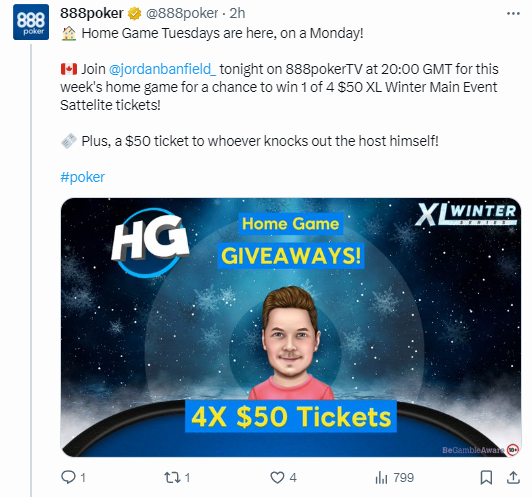Open the reply comment icon
This screenshot has height=497, width=532.
[68, 477]
